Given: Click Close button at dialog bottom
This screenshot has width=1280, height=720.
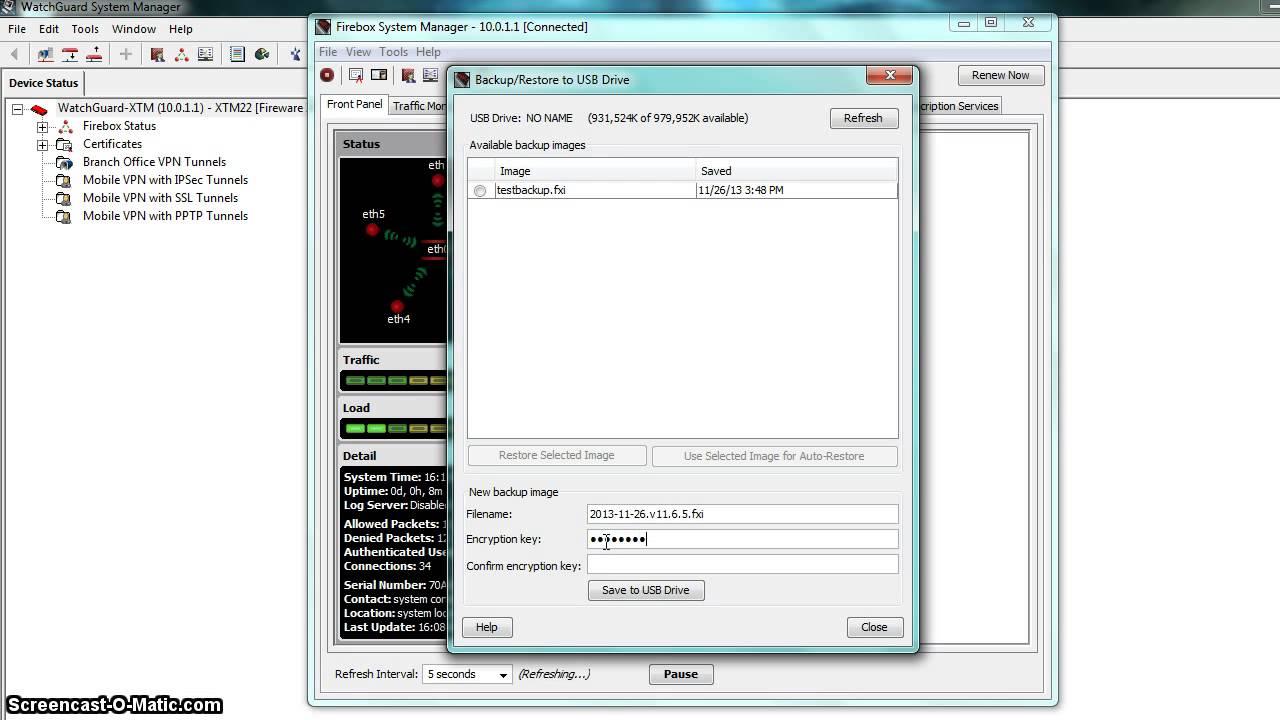Looking at the screenshot, I should click(874, 627).
